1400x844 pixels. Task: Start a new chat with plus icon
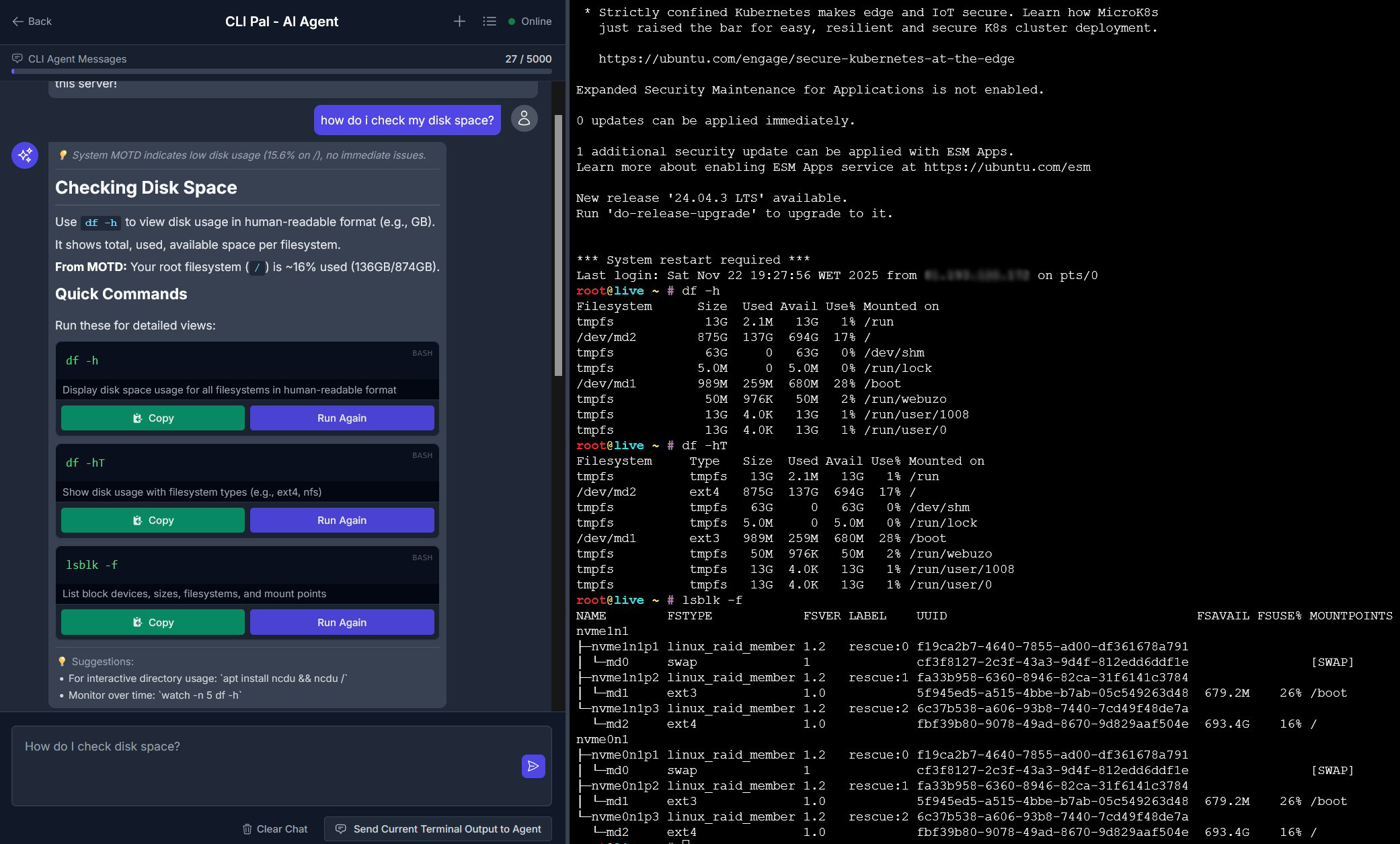(459, 22)
